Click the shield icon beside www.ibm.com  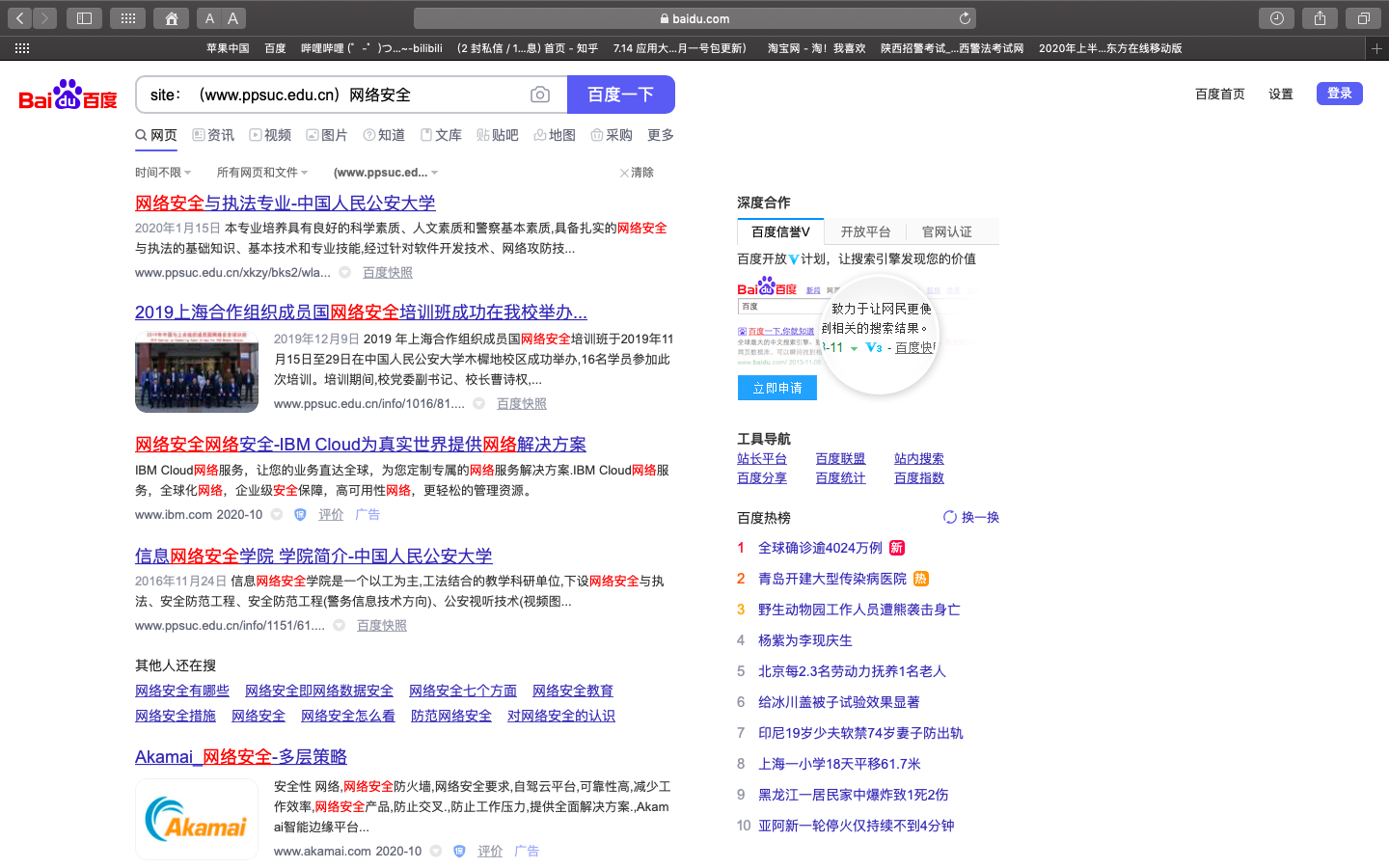pyautogui.click(x=300, y=515)
